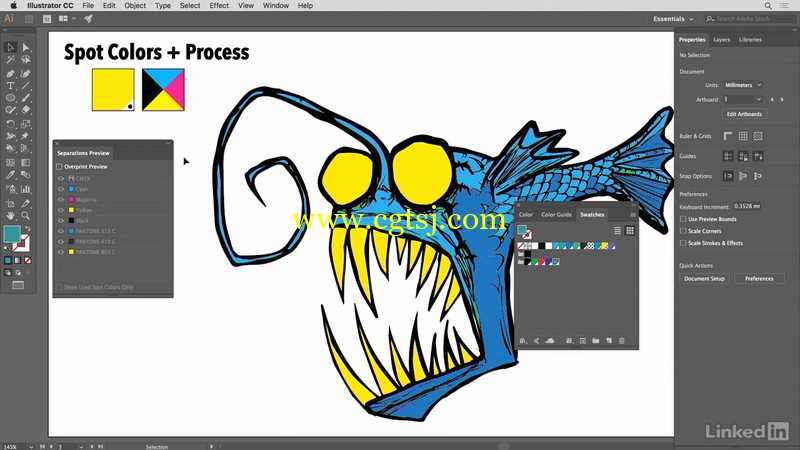The image size is (800, 450).
Task: Swap fill and stroke colors
Action: click(x=28, y=229)
